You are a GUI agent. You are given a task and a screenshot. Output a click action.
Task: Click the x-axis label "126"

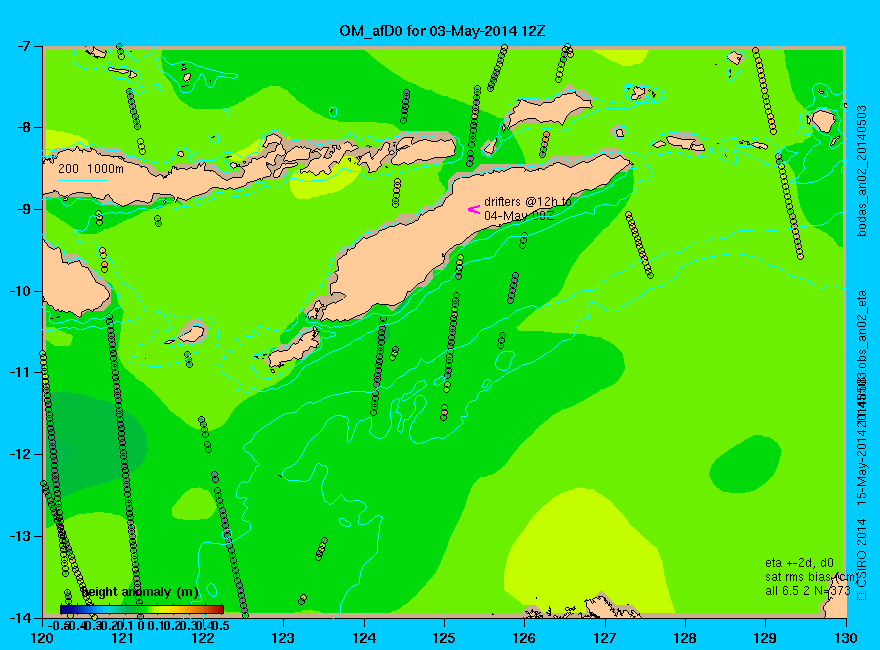525,639
